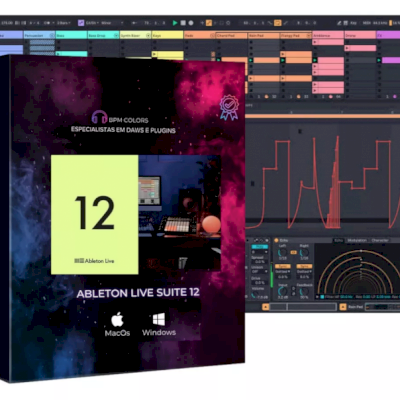Toggle the purple metronome icon
Image resolution: width=400 pixels, height=400 pixels.
[x=81, y=23]
